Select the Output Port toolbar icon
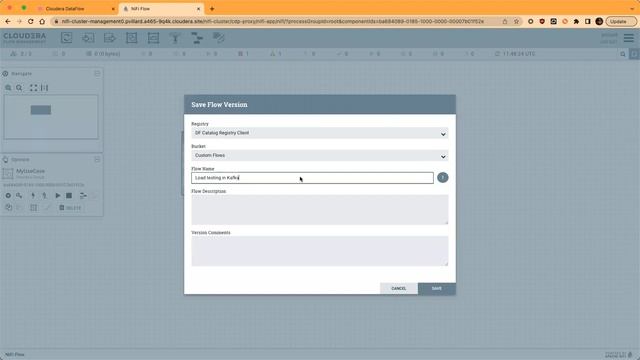 (x=110, y=38)
